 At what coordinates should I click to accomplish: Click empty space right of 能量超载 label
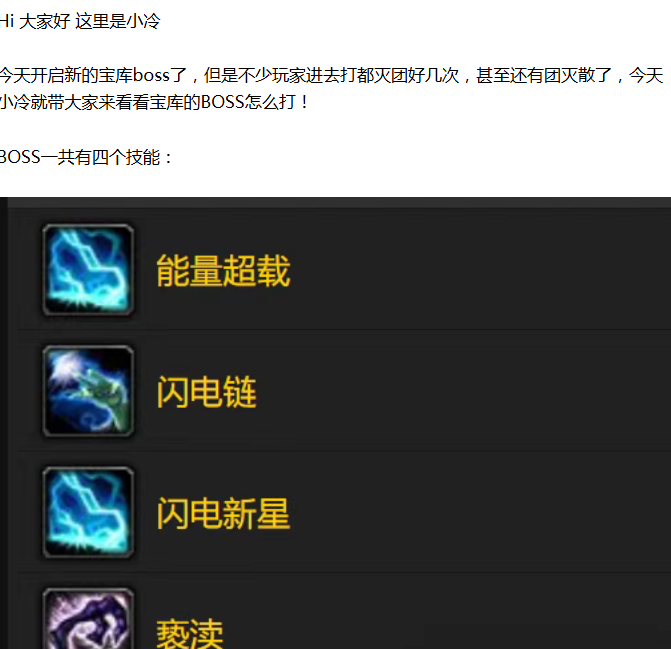coord(479,270)
